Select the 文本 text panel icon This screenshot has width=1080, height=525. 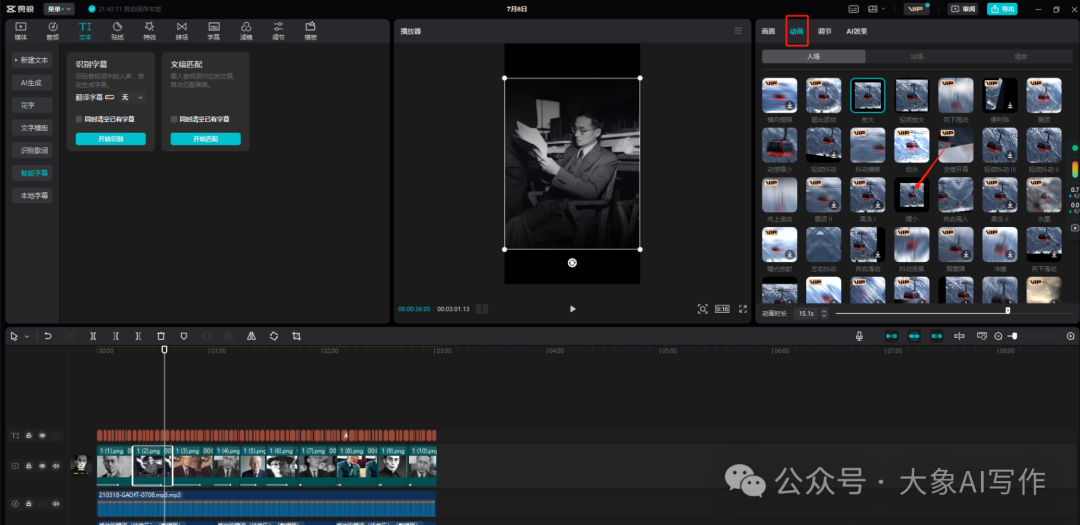[x=85, y=30]
